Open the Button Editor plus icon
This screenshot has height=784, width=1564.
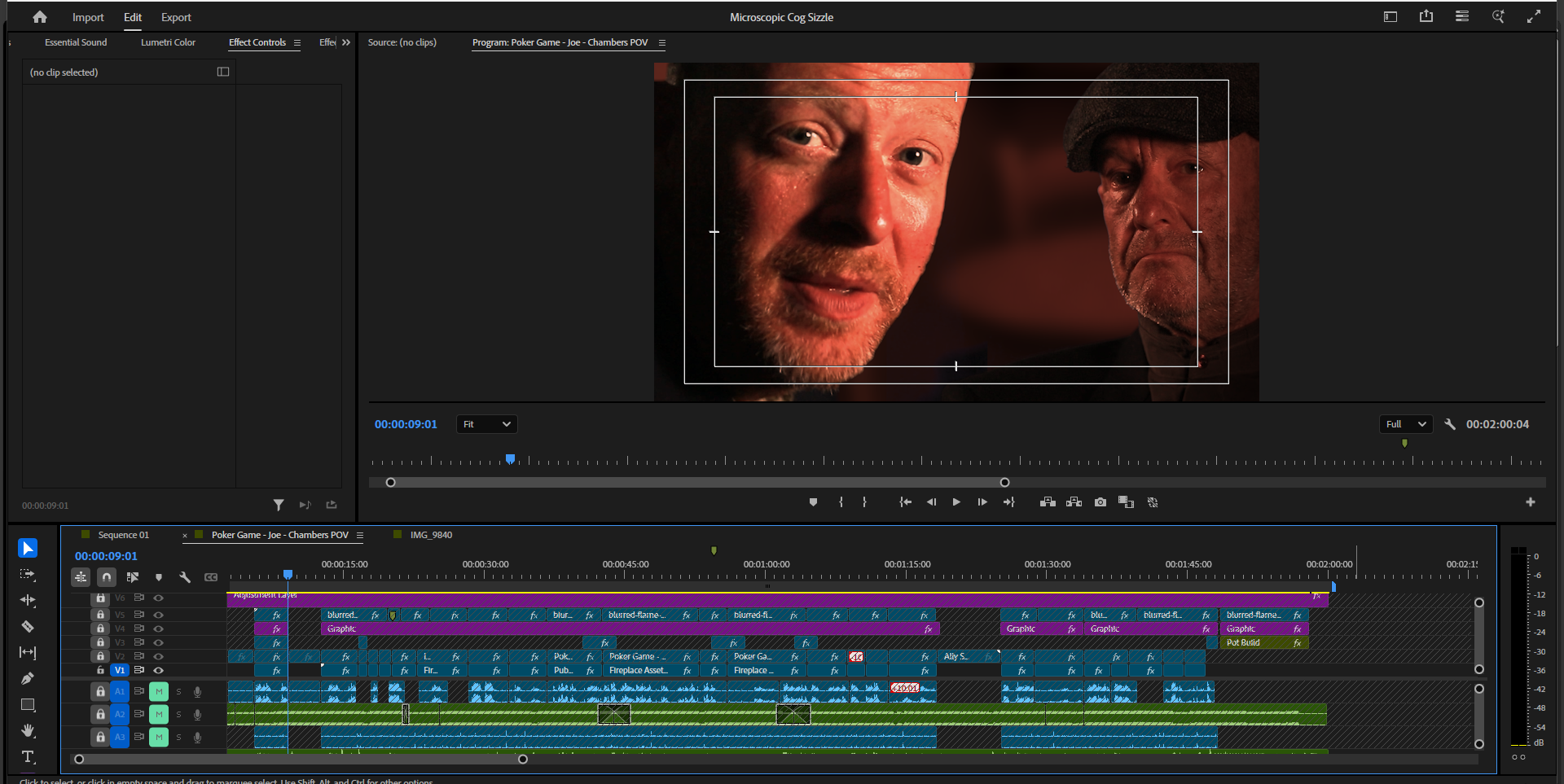click(x=1531, y=502)
